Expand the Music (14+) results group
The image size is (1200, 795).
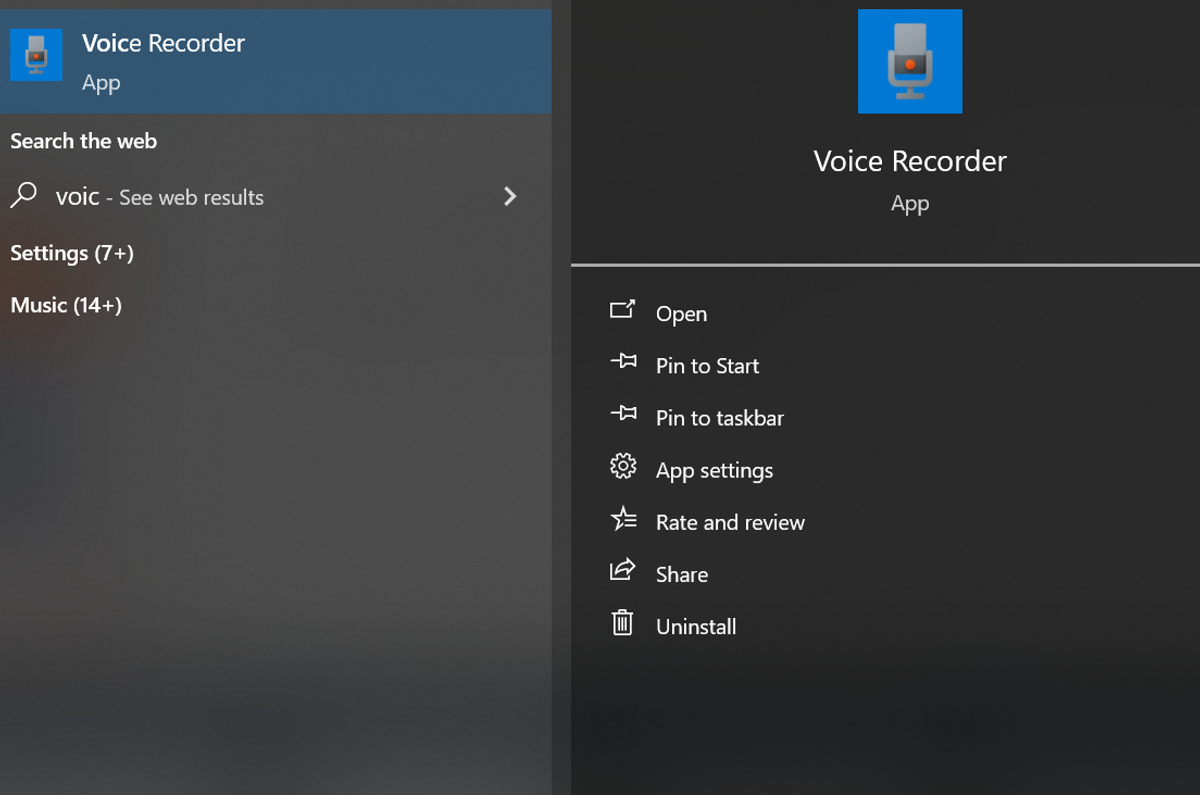pos(66,305)
